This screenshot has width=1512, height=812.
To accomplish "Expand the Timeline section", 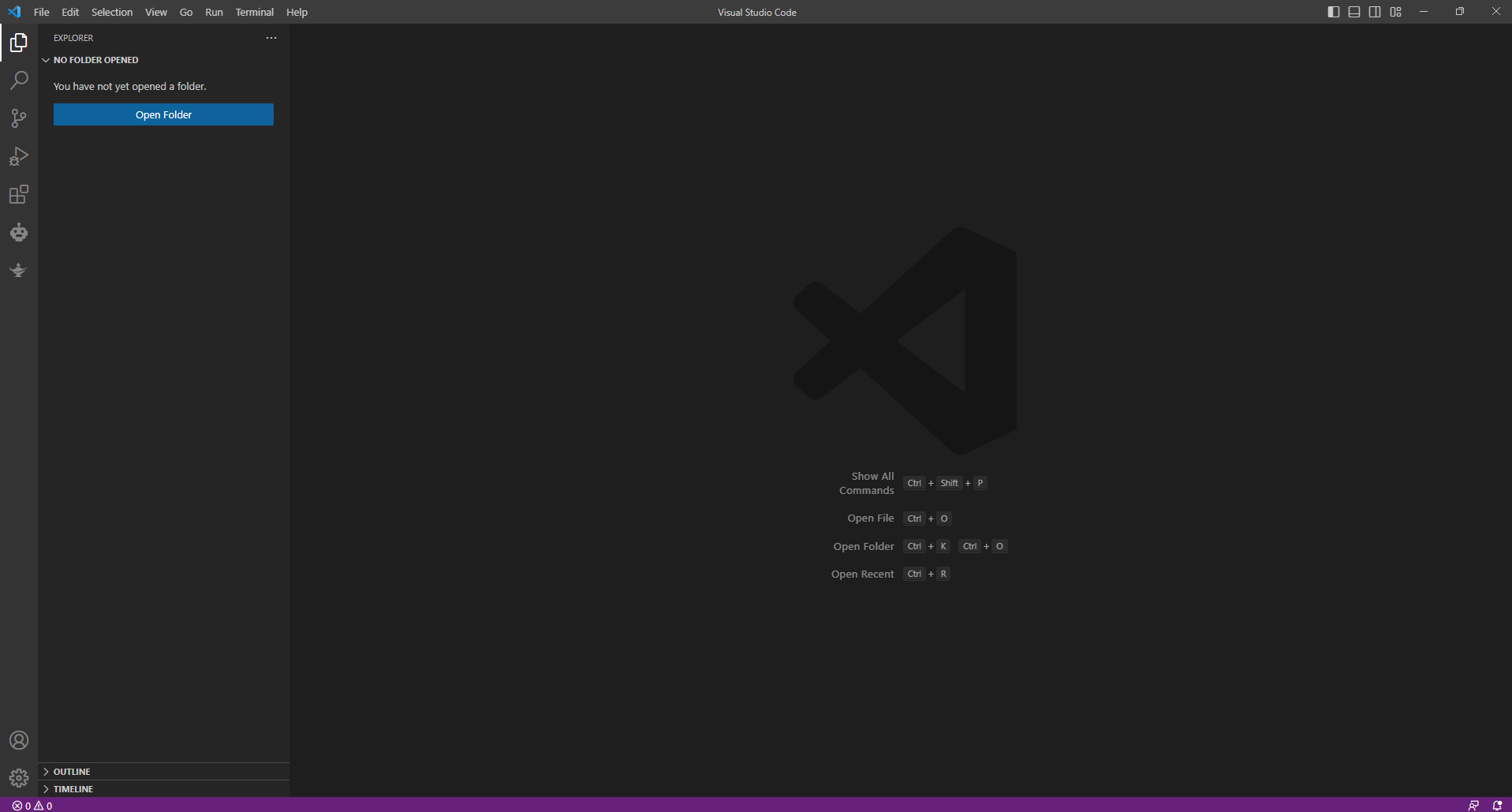I will [163, 789].
